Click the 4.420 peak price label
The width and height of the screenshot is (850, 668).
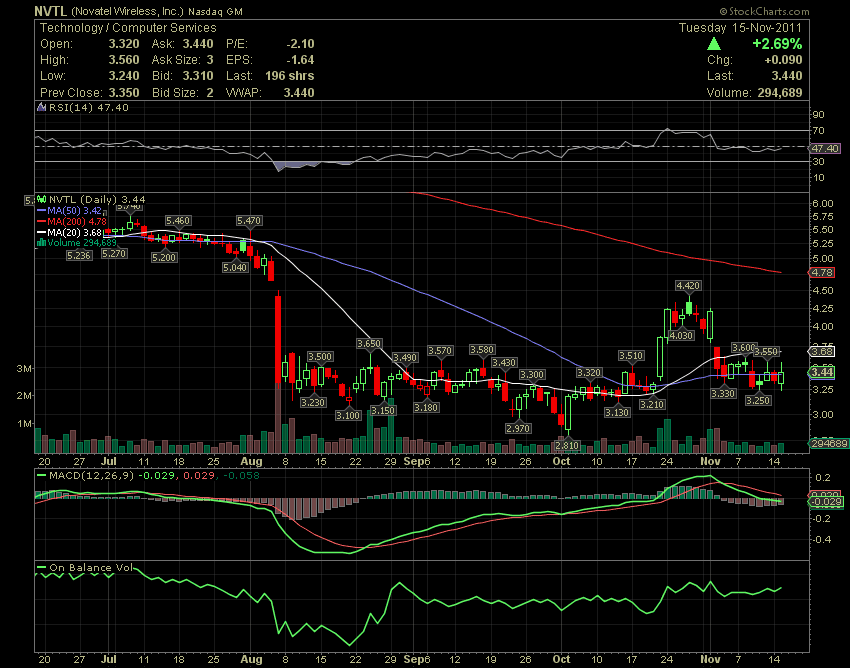(x=688, y=285)
